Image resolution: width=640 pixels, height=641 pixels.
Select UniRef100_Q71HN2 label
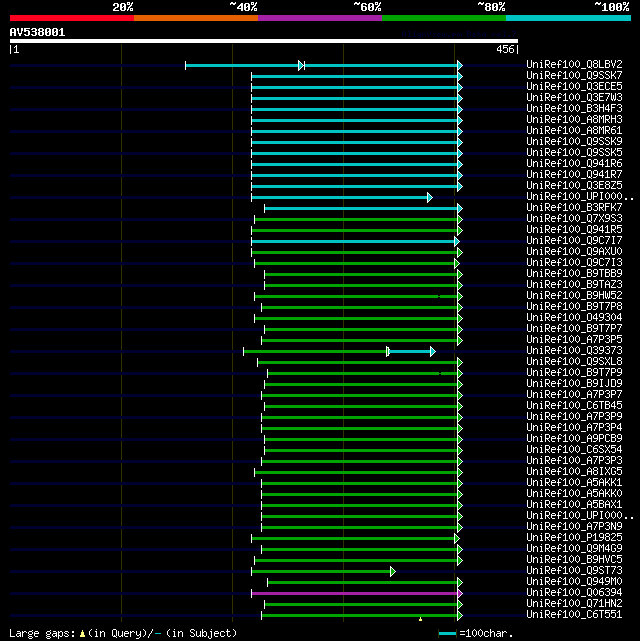coord(574,604)
